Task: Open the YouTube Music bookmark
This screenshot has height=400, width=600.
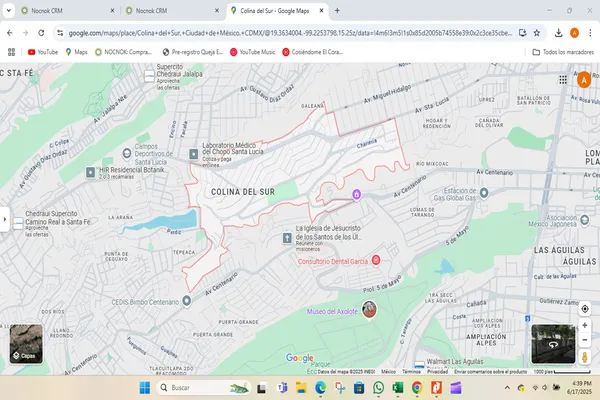Action: [253, 52]
